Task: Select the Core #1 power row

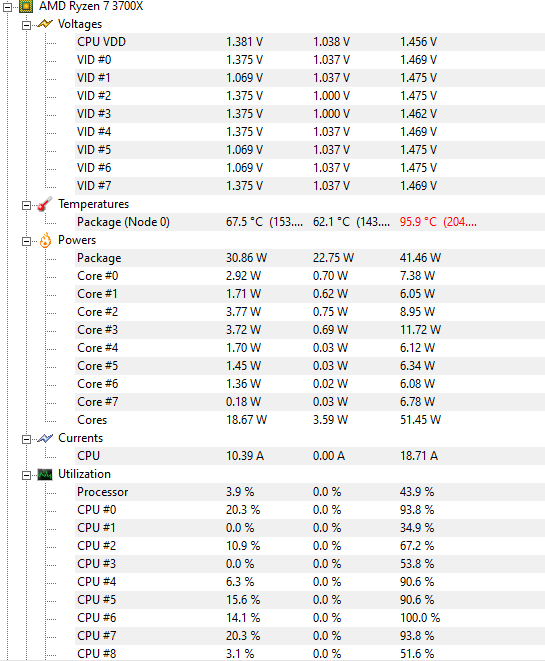Action: [309, 294]
